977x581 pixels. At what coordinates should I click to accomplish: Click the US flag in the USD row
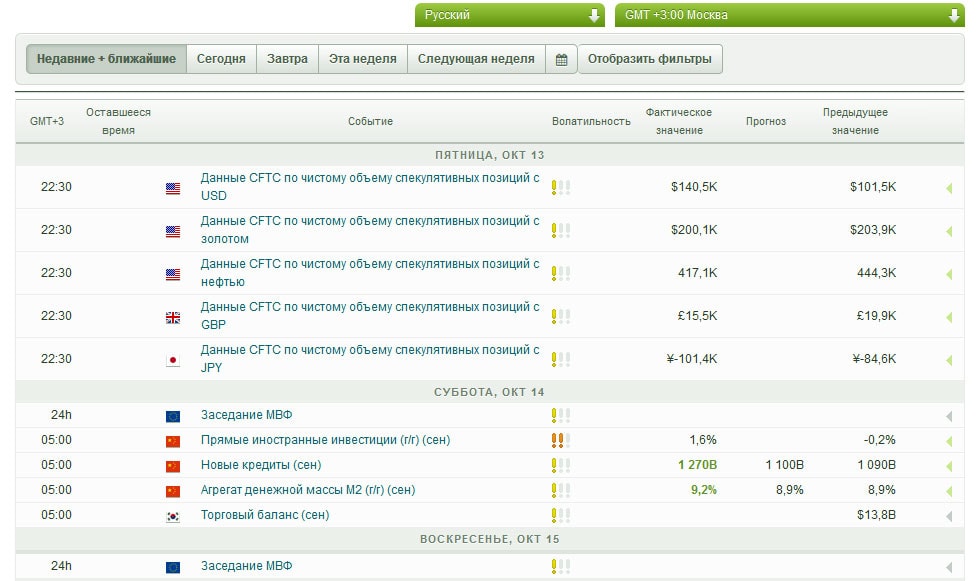[173, 188]
